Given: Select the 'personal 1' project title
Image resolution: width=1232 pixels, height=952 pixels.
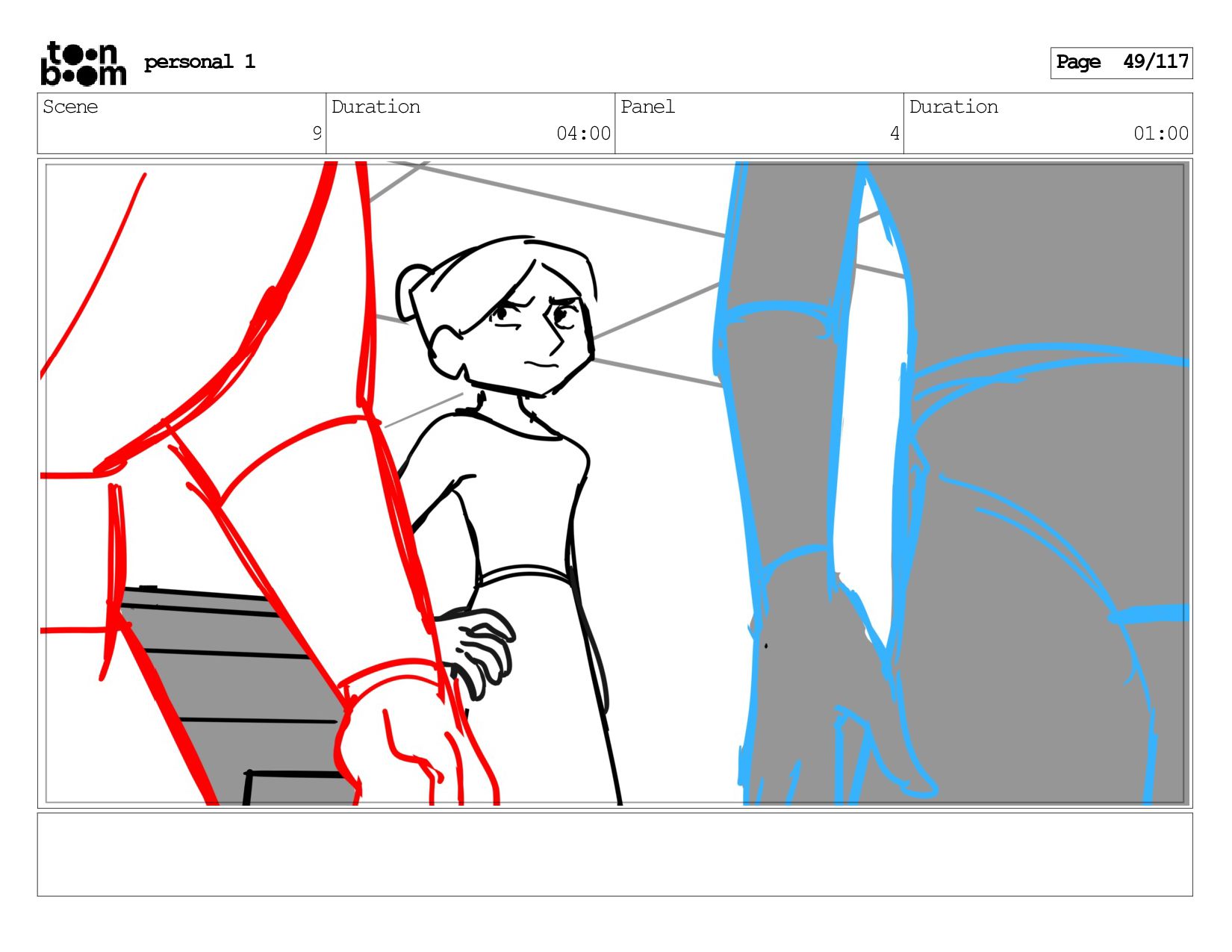Looking at the screenshot, I should tap(199, 62).
